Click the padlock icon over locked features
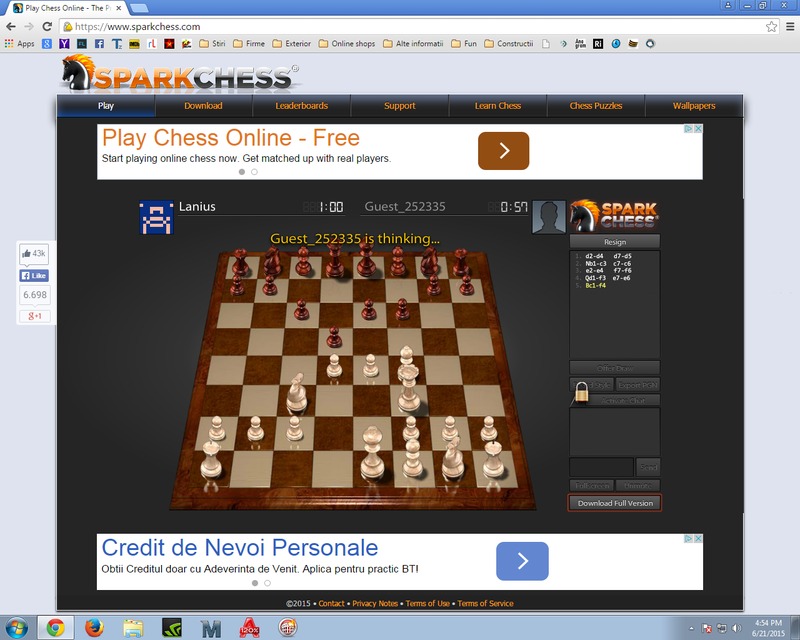The image size is (800, 640). pyautogui.click(x=582, y=392)
